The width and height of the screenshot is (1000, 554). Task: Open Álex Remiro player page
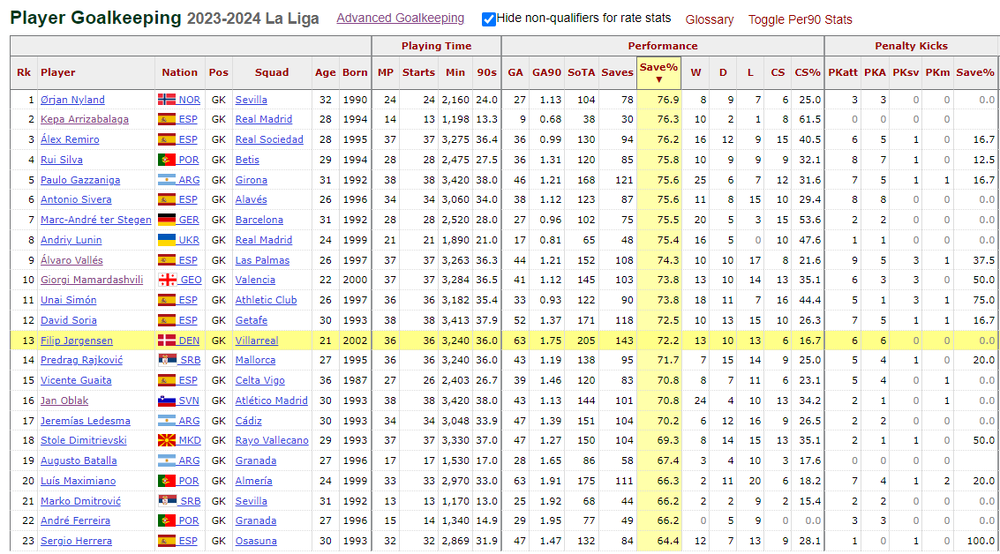click(70, 140)
